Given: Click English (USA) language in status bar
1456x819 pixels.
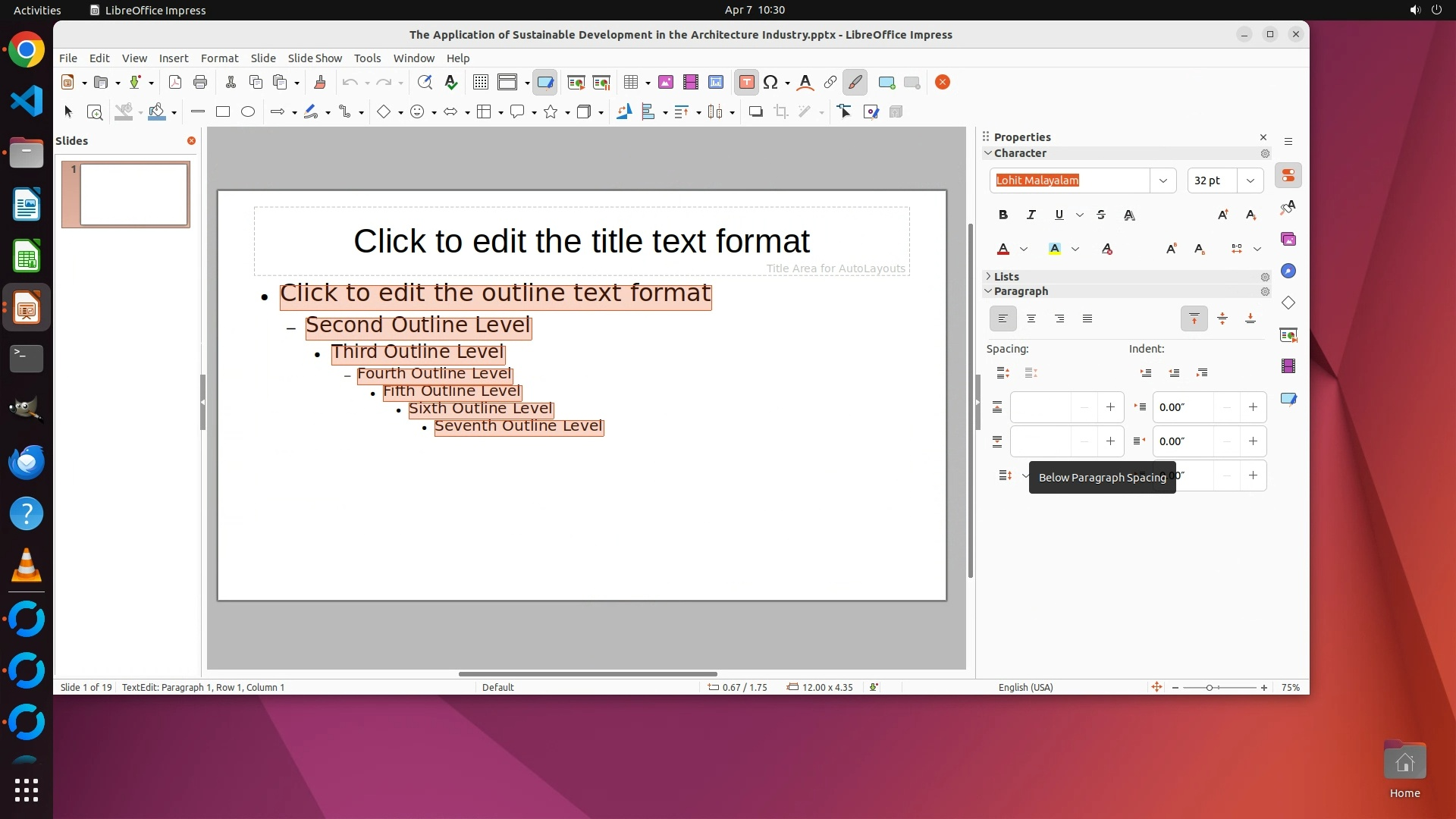Looking at the screenshot, I should [1025, 688].
